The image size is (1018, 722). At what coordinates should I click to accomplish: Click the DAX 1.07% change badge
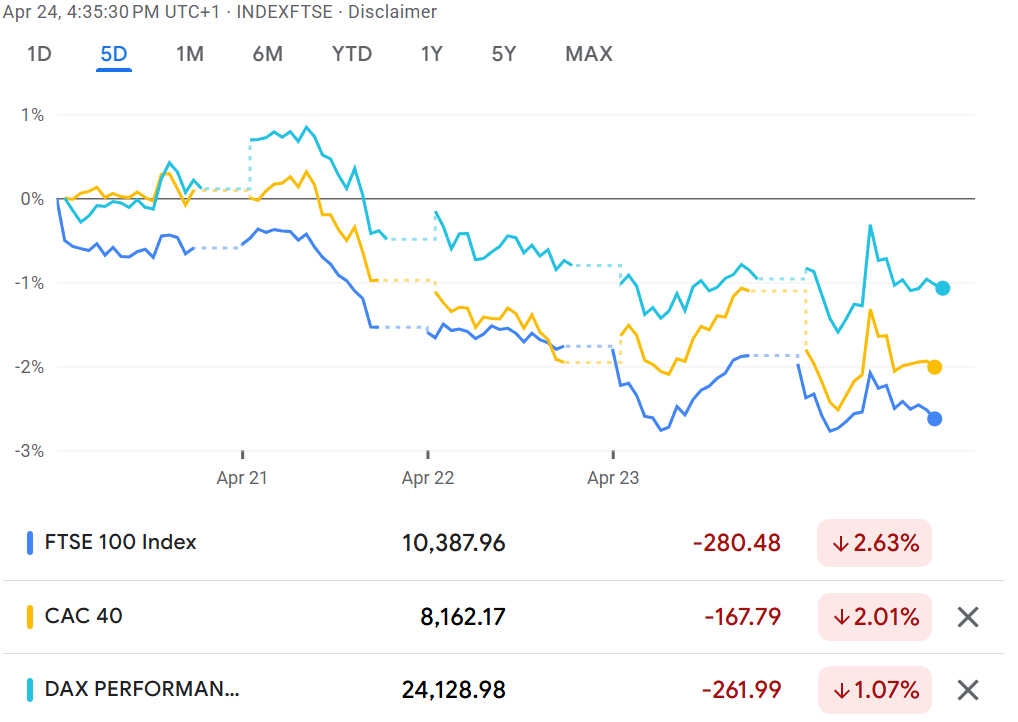(x=874, y=690)
